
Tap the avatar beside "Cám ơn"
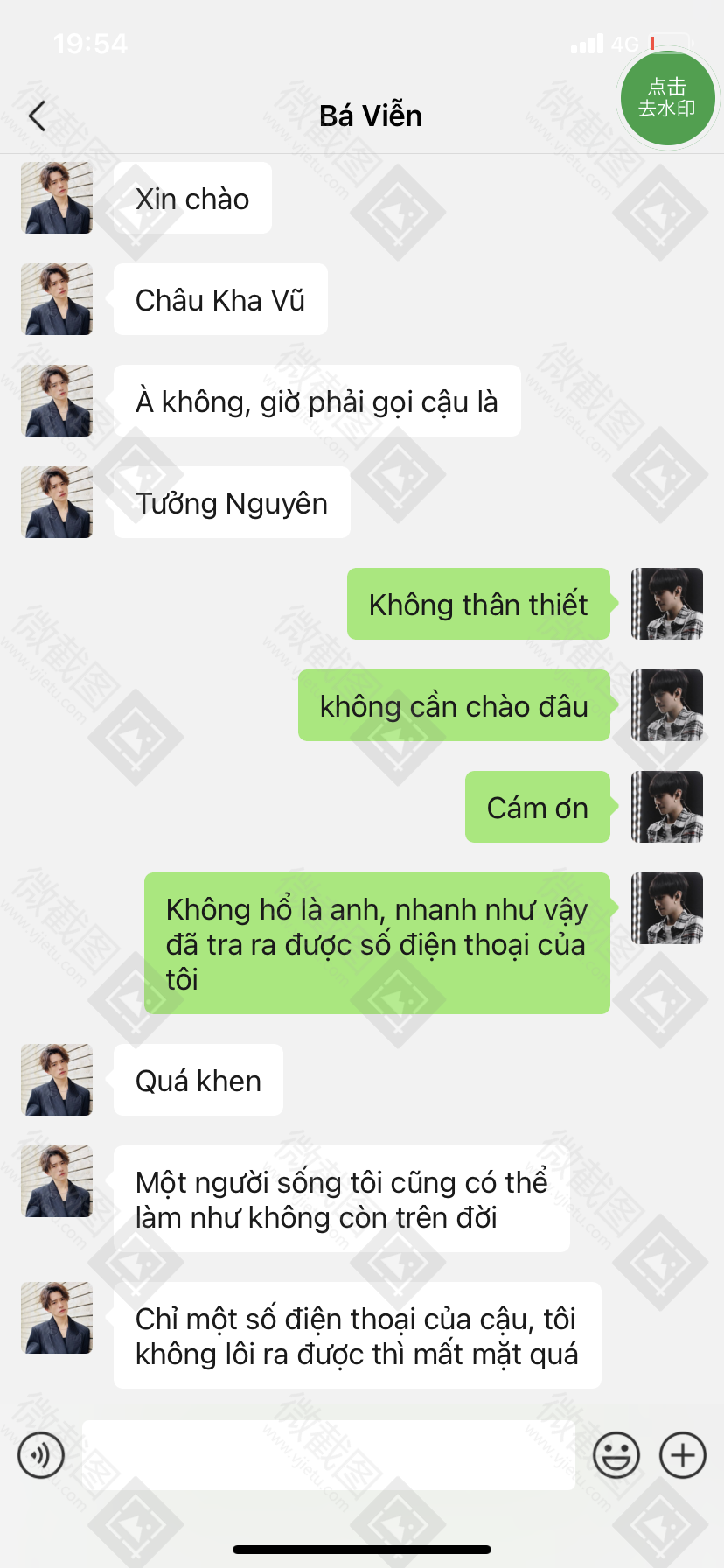pyautogui.click(x=667, y=807)
